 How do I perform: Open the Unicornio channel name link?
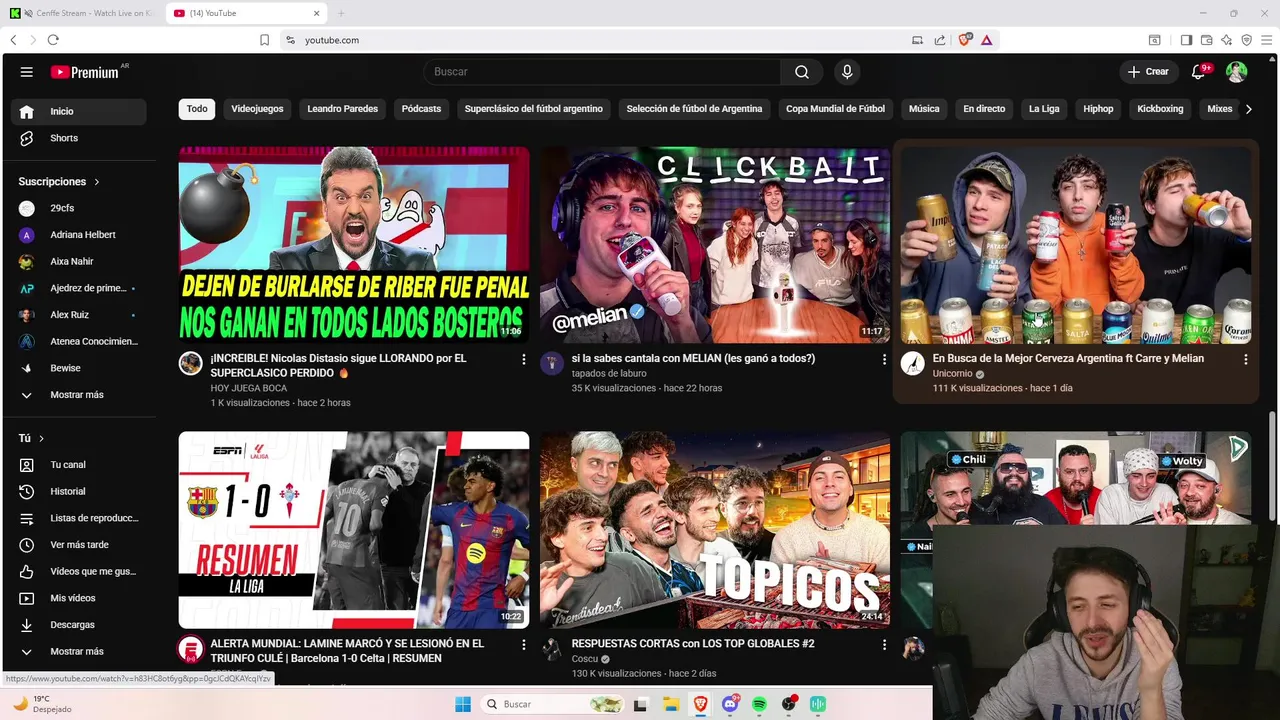(952, 374)
